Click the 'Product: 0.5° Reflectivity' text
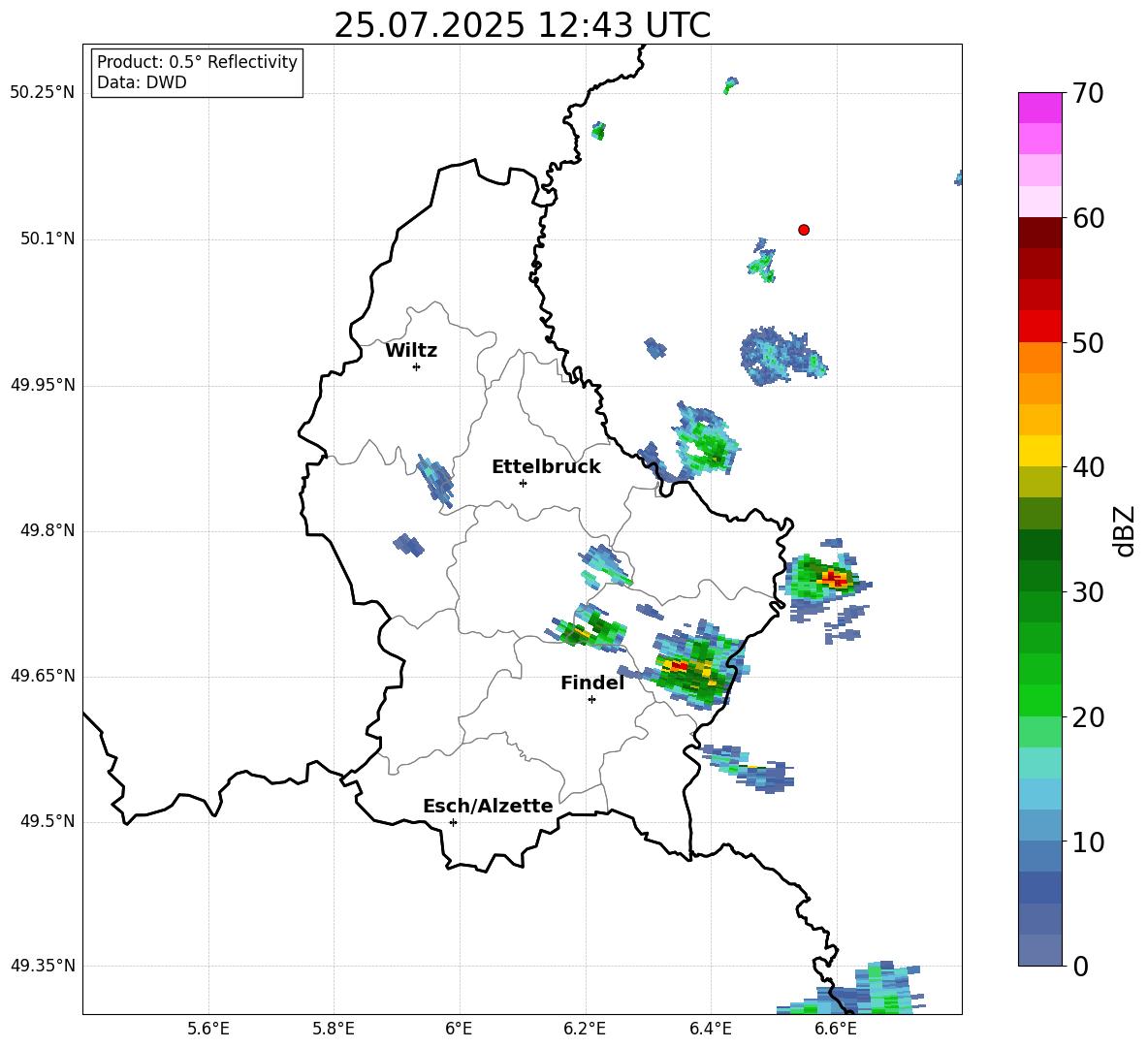 [x=197, y=61]
